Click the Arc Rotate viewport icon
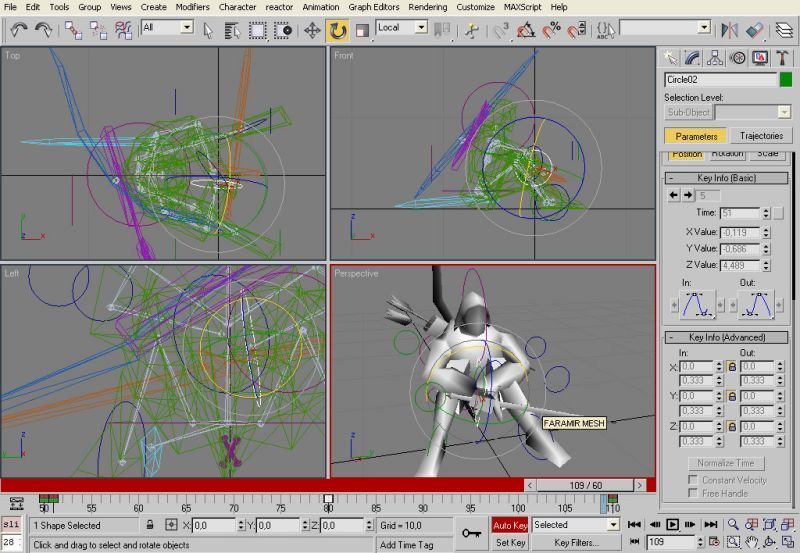 [x=769, y=542]
